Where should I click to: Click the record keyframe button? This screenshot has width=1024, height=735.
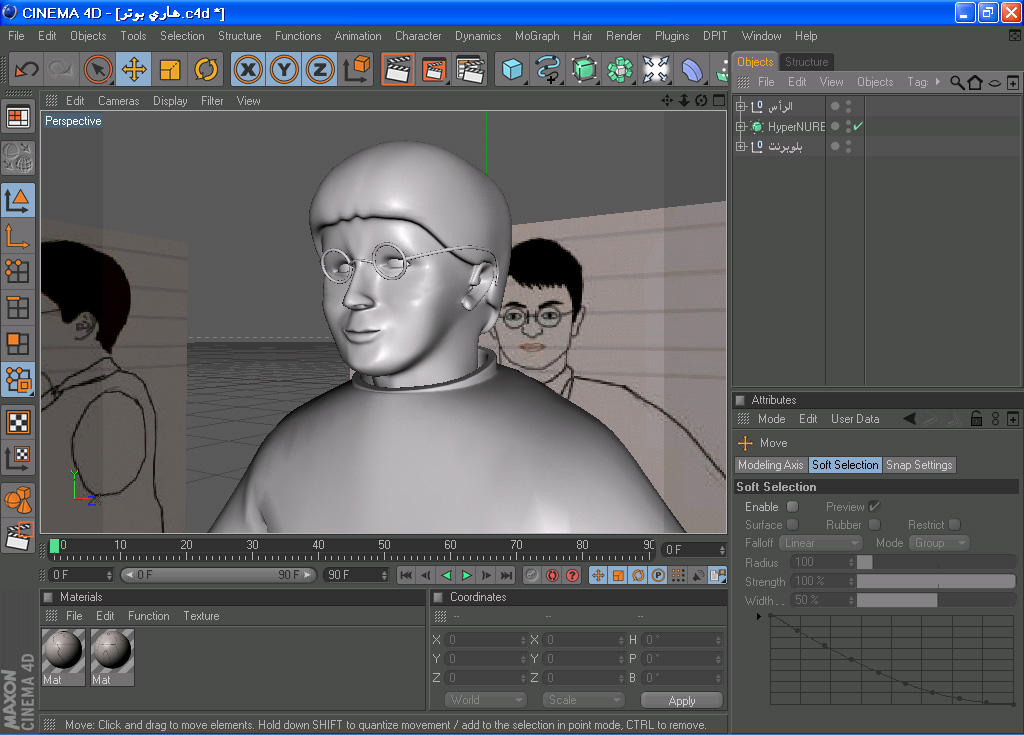[532, 575]
